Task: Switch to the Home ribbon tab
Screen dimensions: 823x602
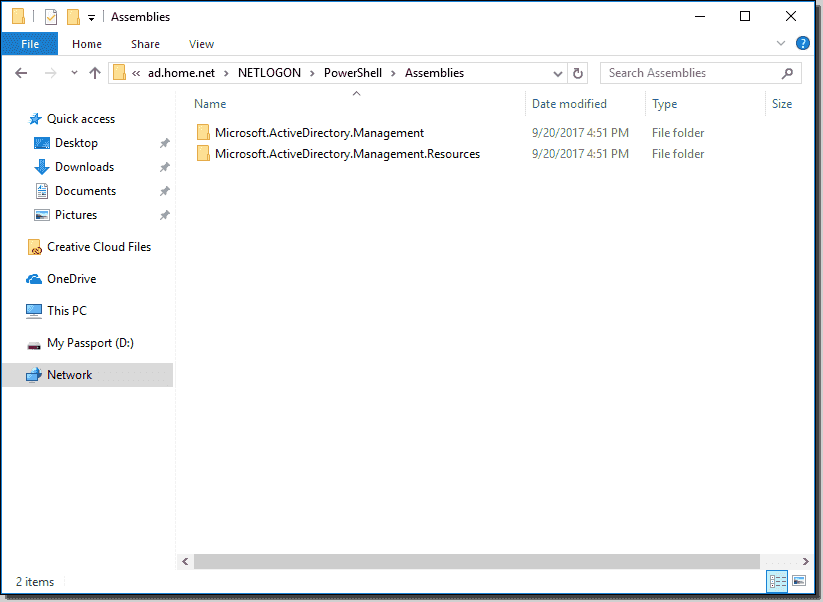Action: [x=87, y=44]
